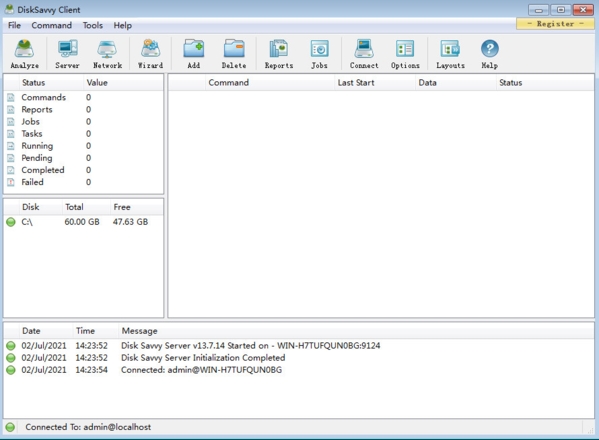This screenshot has height=440, width=599.
Task: Minimize the DiskSavvy Client window
Action: (538, 10)
